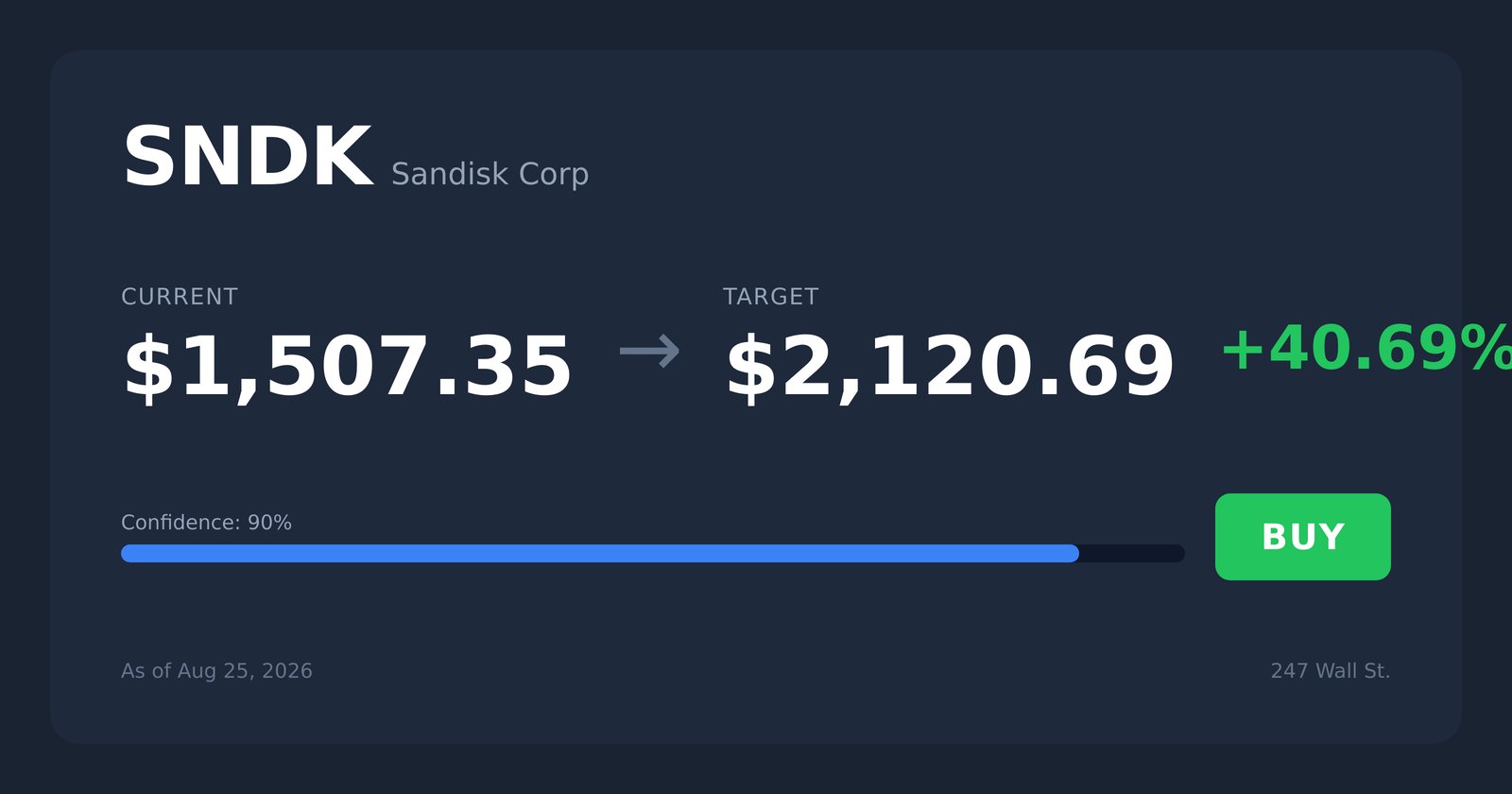Click the blue filled confidence bar
This screenshot has width=1512, height=794.
[600, 553]
